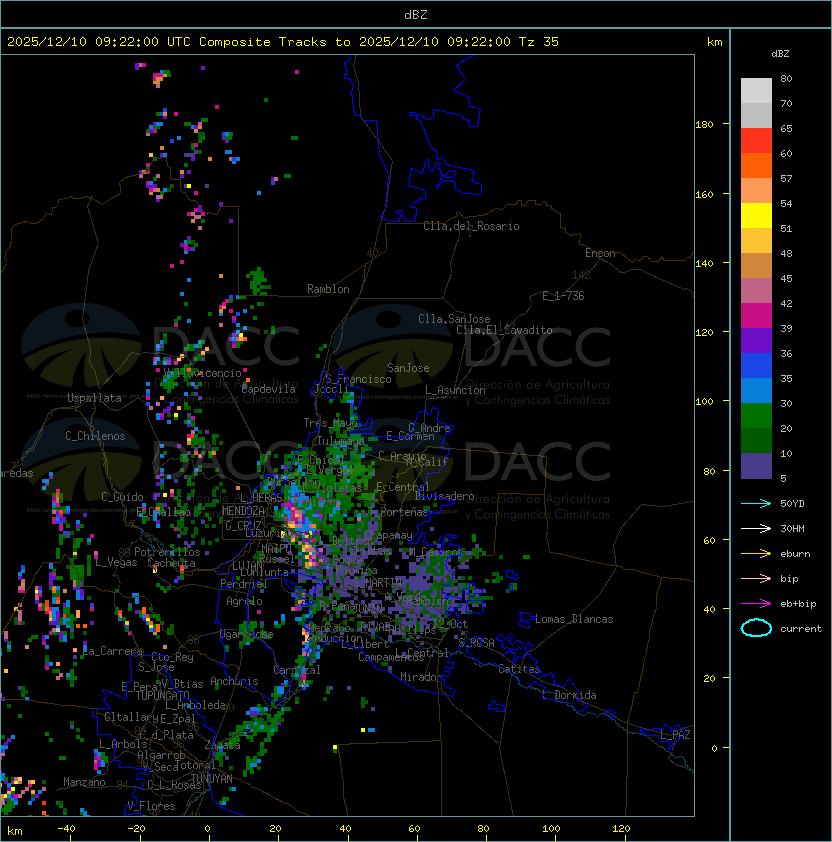Image resolution: width=832 pixels, height=842 pixels.
Task: Select the dark orange swatch between 60 and 57
Action: (756, 165)
